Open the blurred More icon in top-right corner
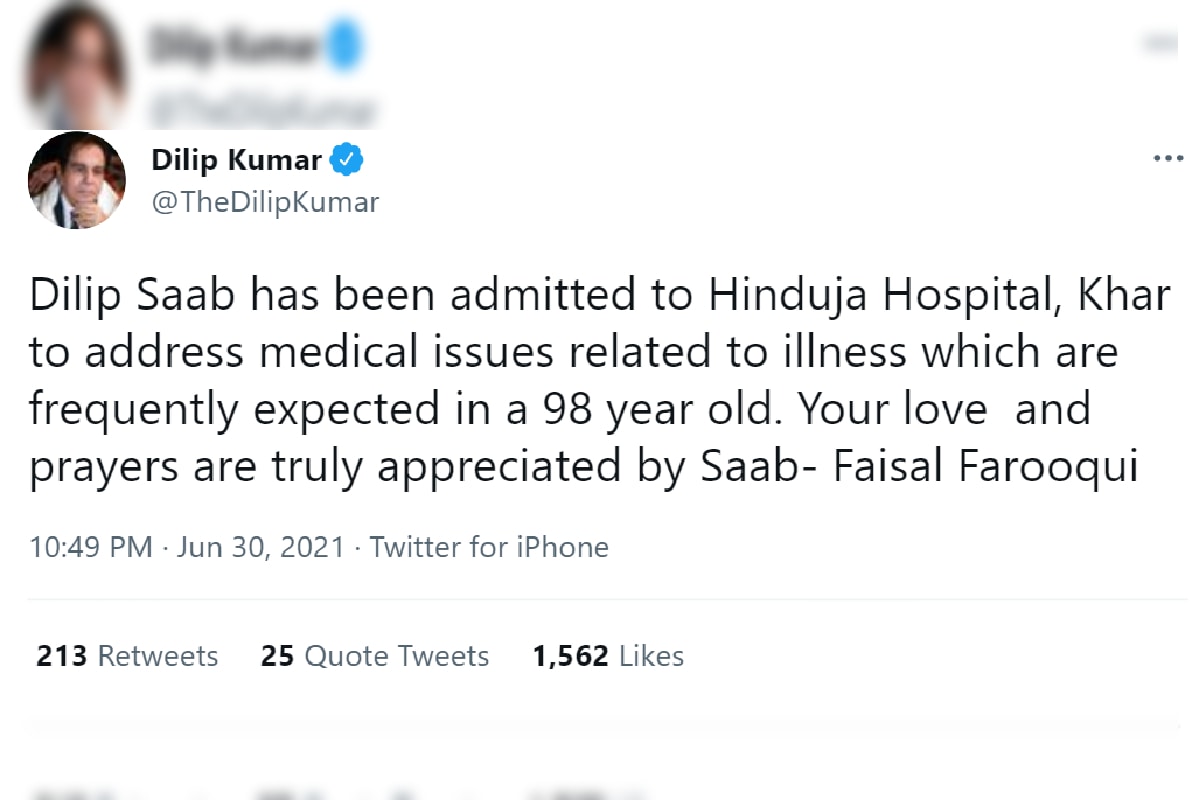The image size is (1200, 800). click(x=1162, y=42)
